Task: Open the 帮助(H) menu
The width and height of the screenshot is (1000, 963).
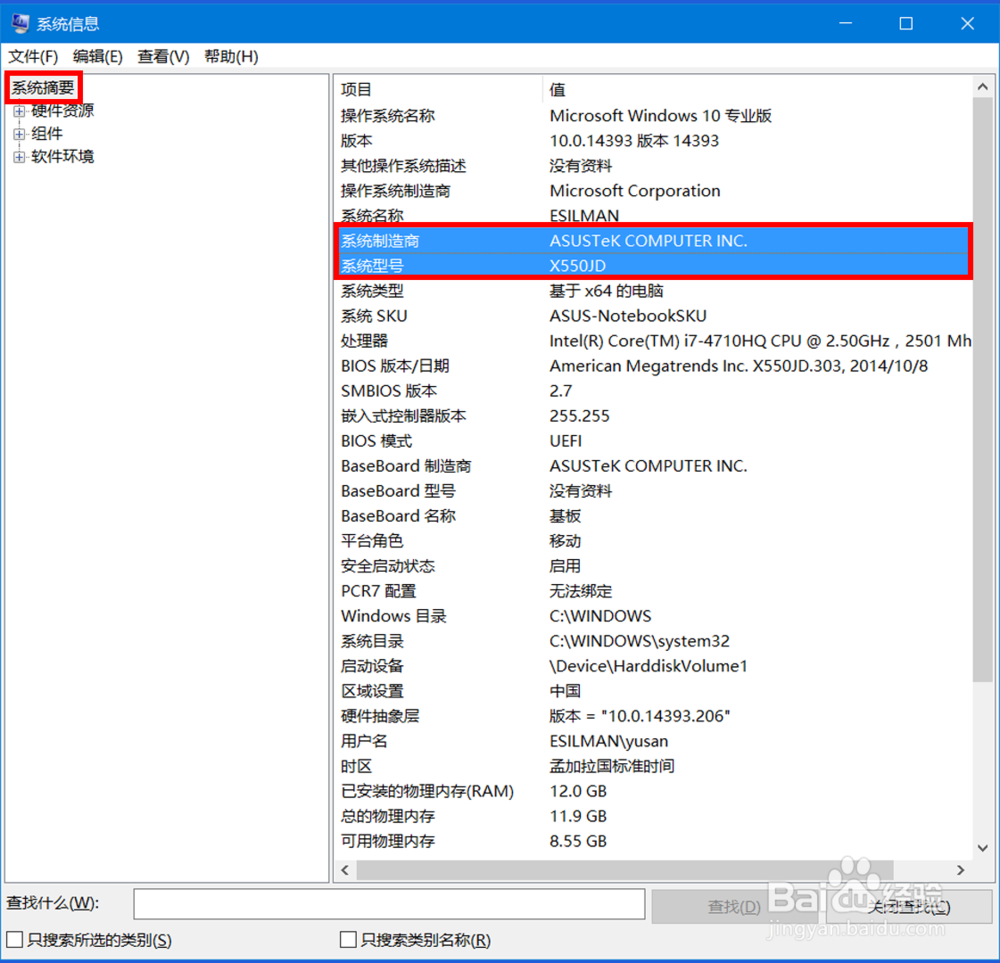Action: [231, 57]
